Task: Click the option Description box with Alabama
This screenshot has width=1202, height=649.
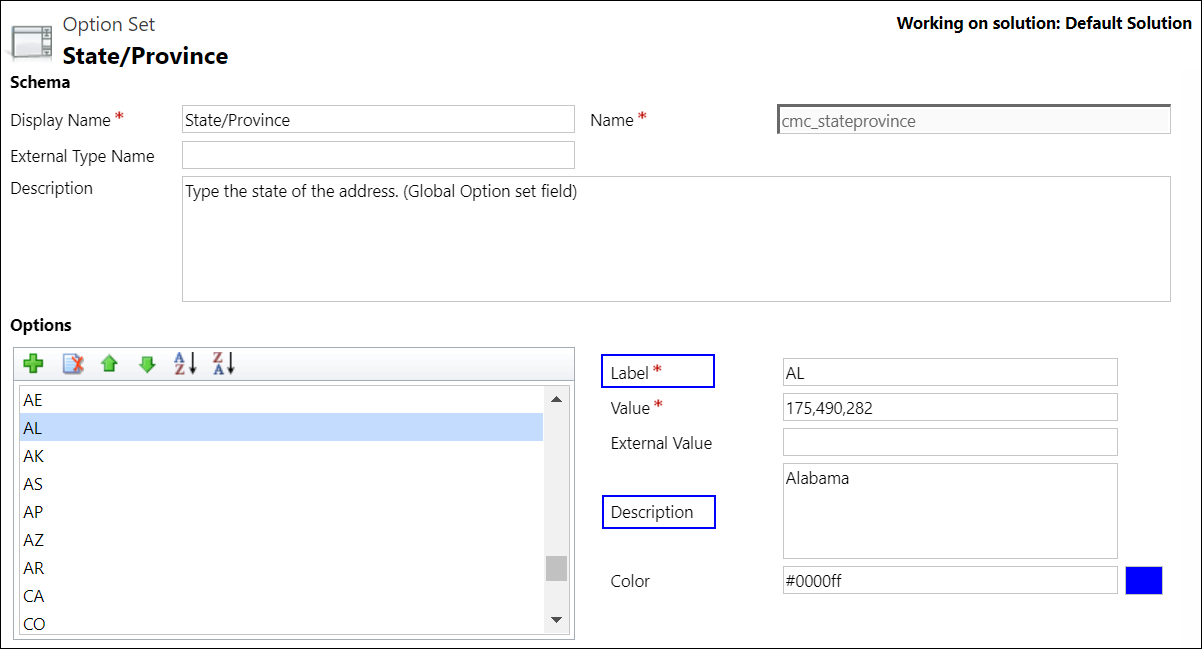Action: point(949,510)
